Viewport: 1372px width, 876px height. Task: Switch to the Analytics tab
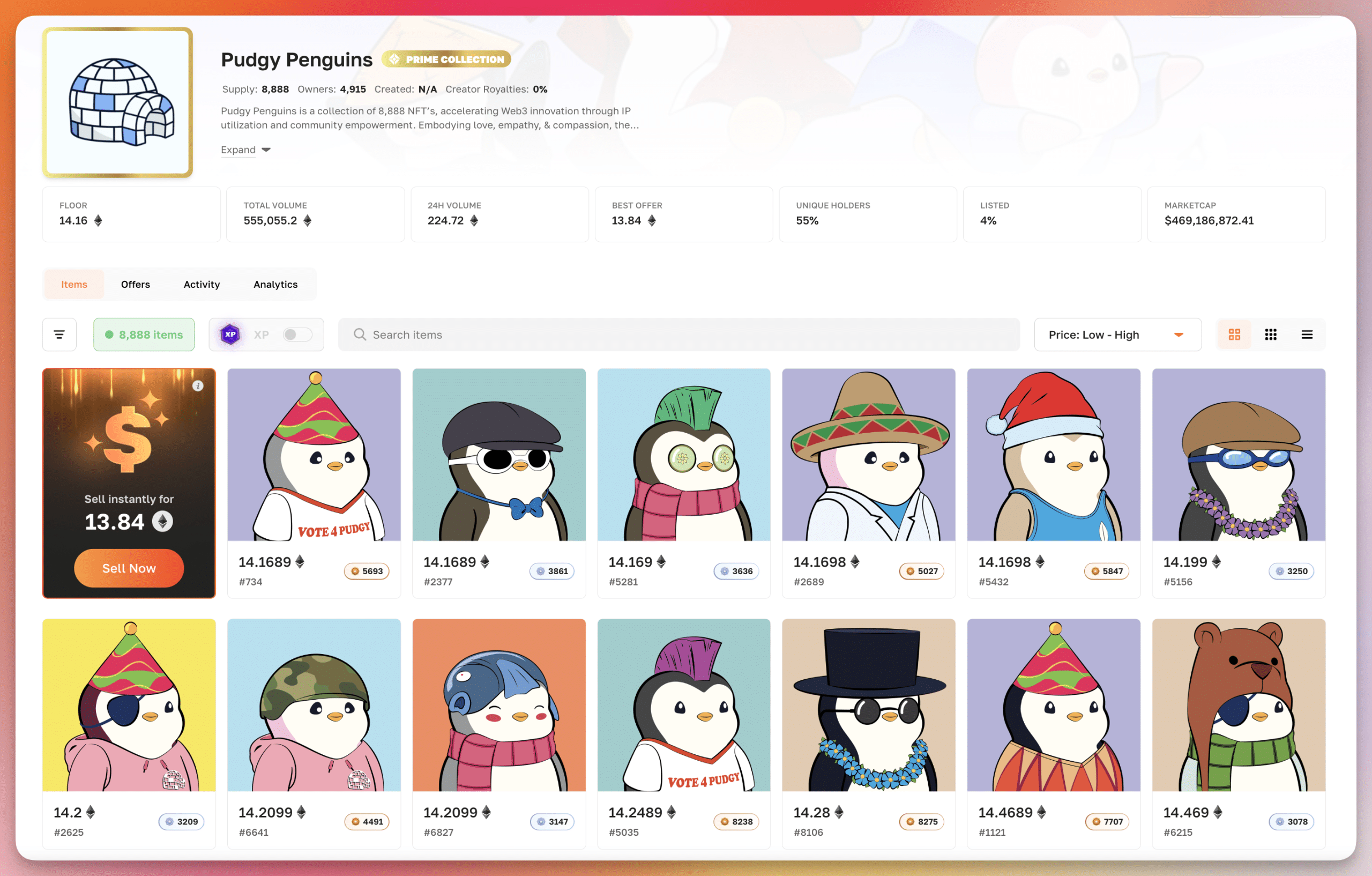point(276,284)
